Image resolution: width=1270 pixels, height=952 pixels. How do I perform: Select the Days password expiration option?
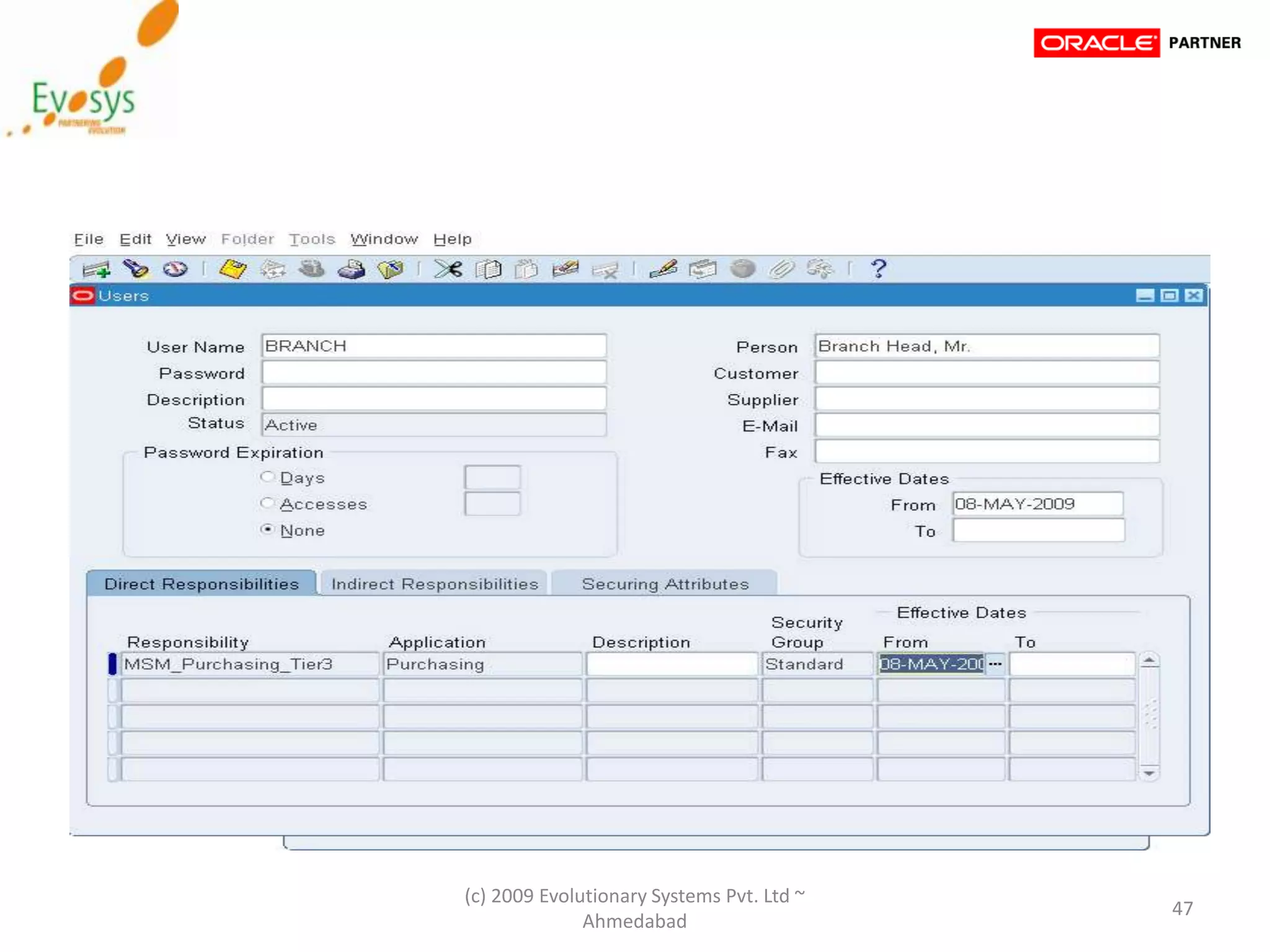point(267,477)
